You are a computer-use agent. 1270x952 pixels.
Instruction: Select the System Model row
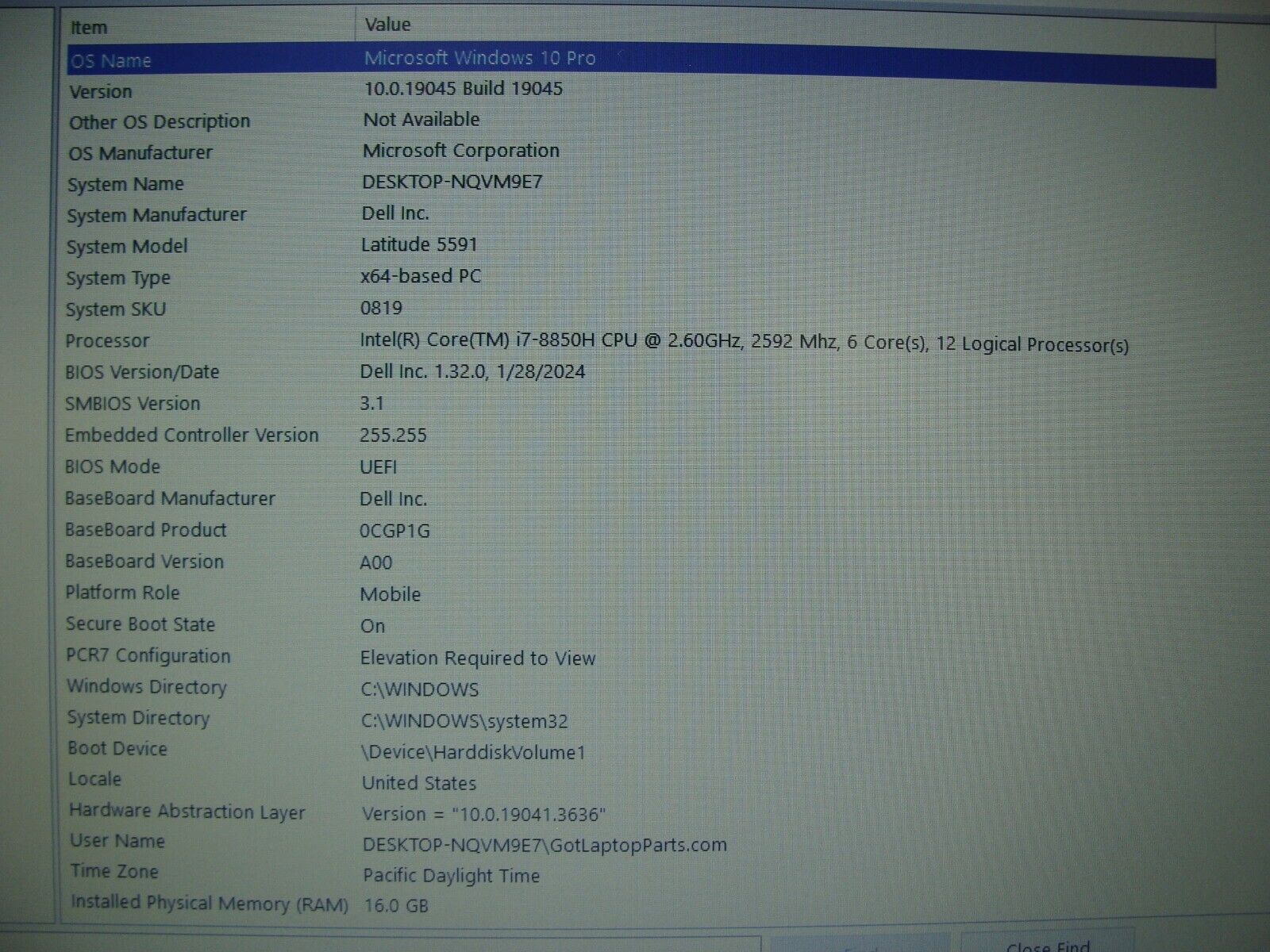(x=127, y=247)
